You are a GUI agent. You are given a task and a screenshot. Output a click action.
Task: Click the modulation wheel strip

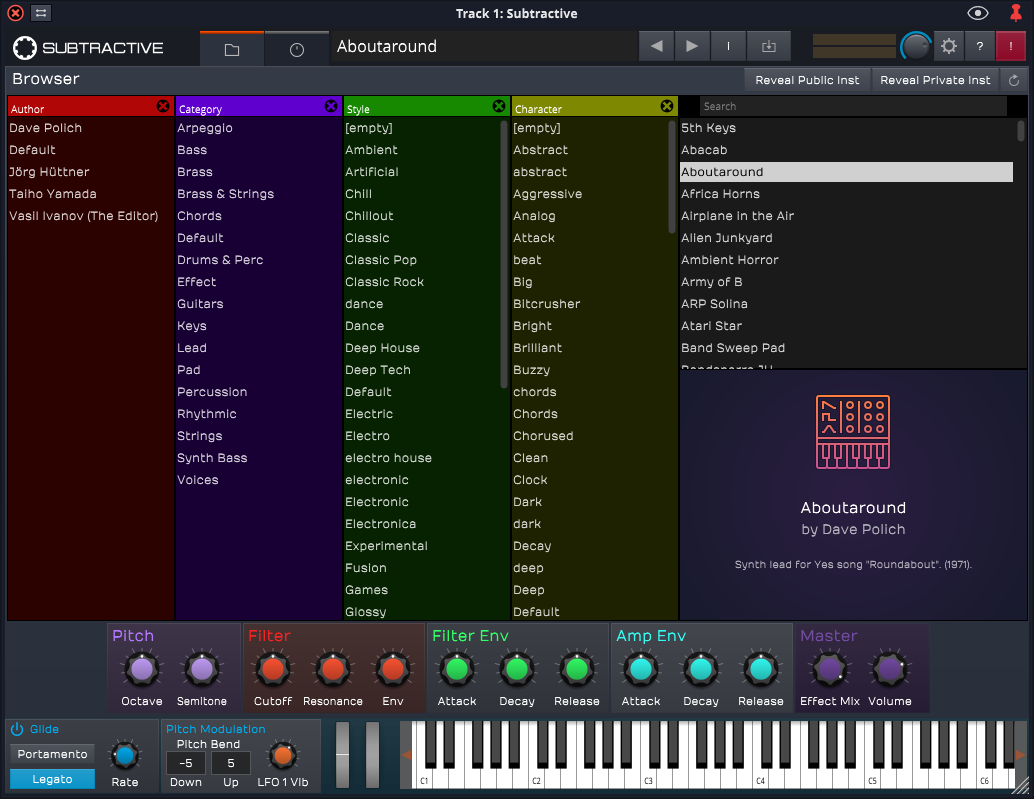click(373, 755)
